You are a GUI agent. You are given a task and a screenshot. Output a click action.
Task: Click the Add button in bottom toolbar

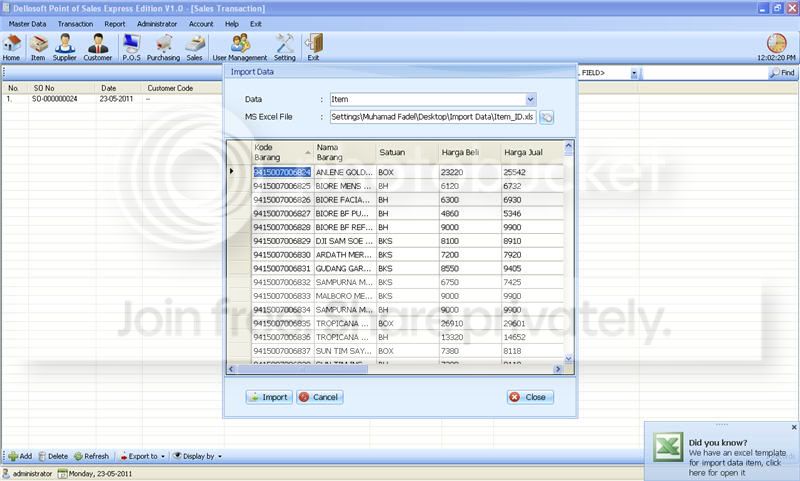coord(20,456)
